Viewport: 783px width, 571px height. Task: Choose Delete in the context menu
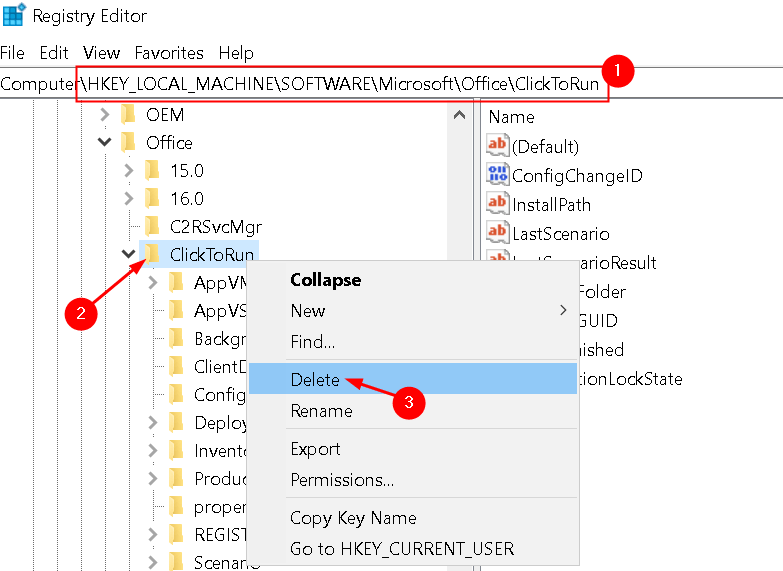[412, 379]
